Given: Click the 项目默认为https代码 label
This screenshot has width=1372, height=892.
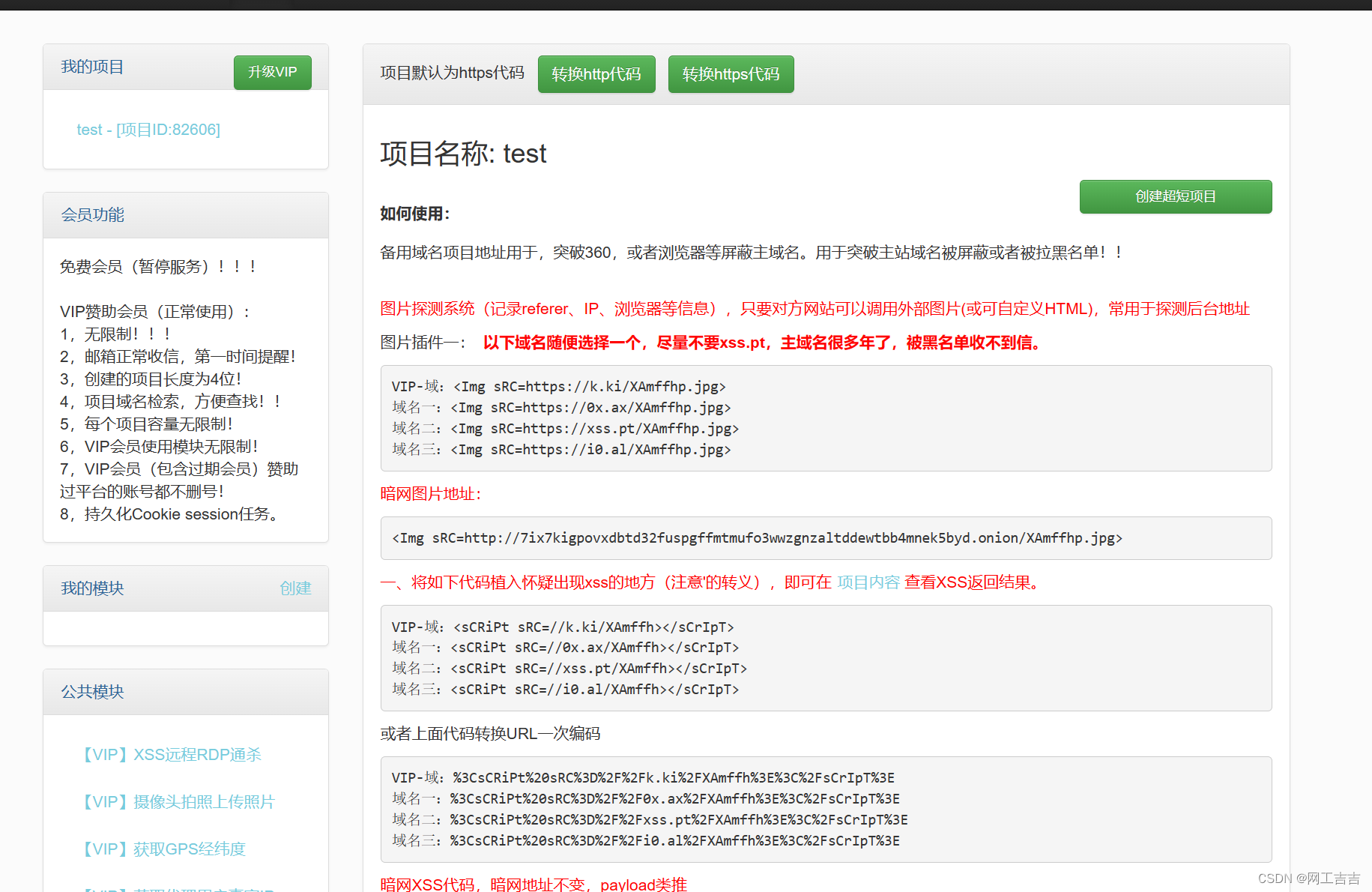Looking at the screenshot, I should click(x=452, y=73).
